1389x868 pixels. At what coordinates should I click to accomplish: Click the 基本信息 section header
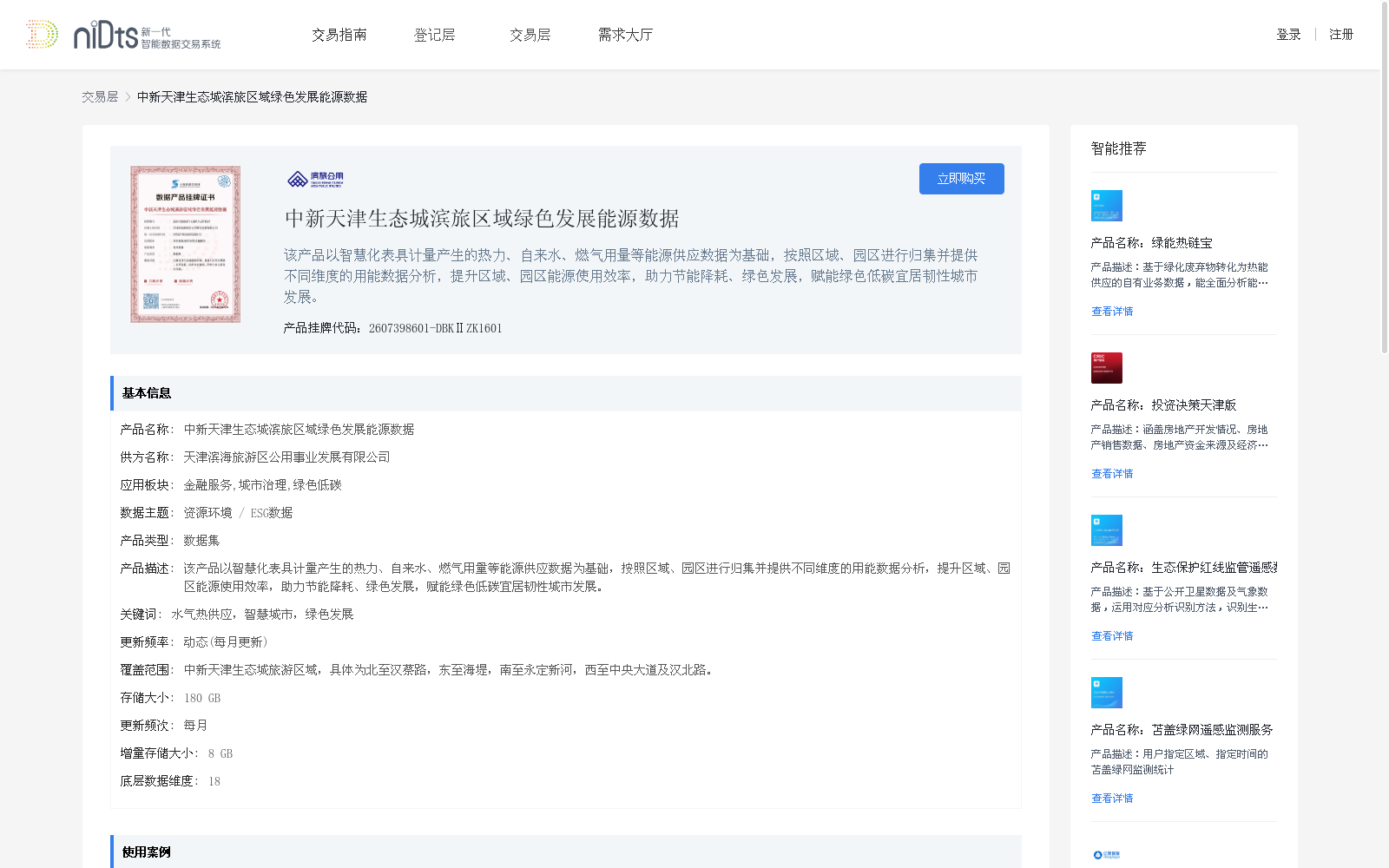[566, 393]
